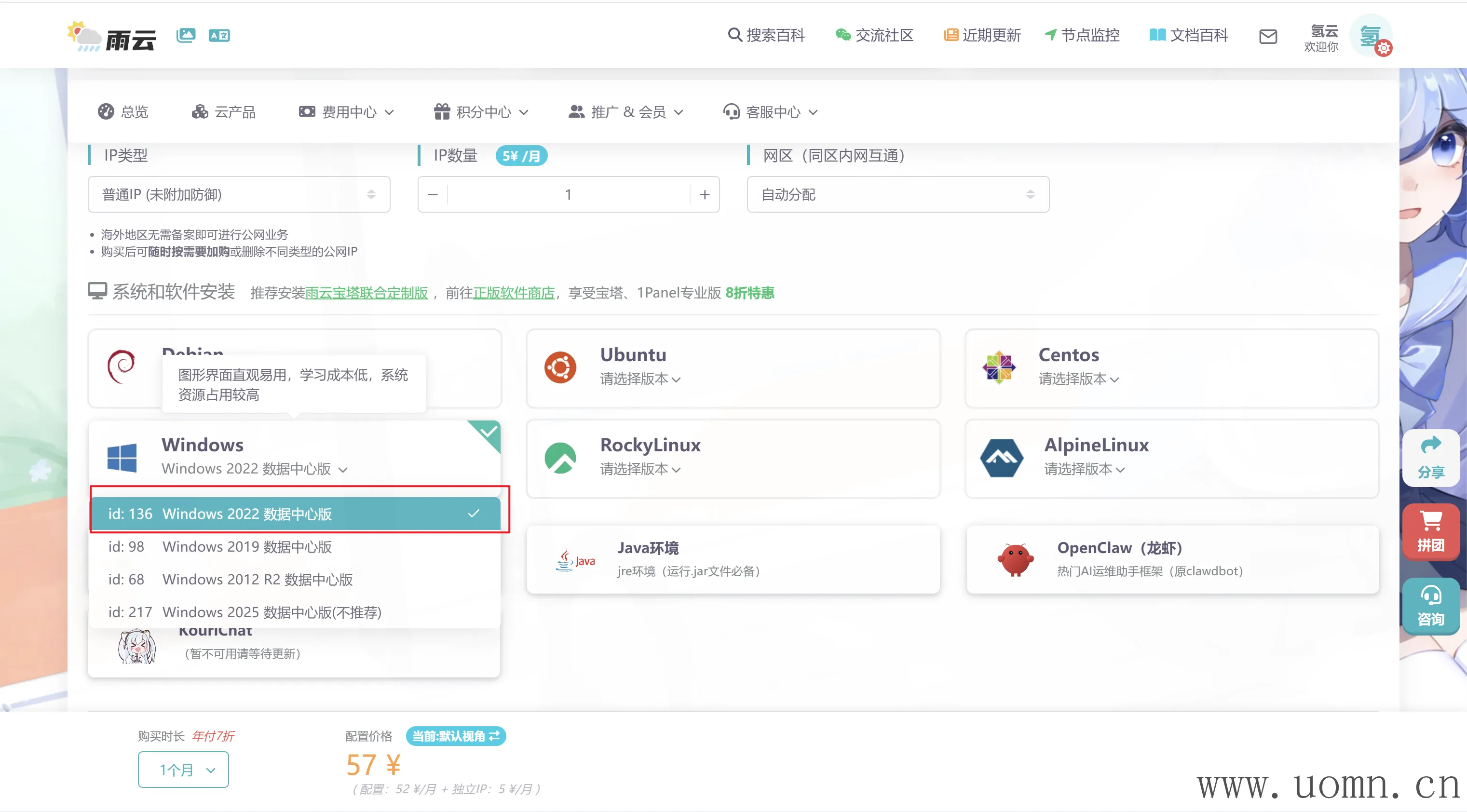
Task: Select Windows 2019 Datacenter option
Action: click(246, 547)
